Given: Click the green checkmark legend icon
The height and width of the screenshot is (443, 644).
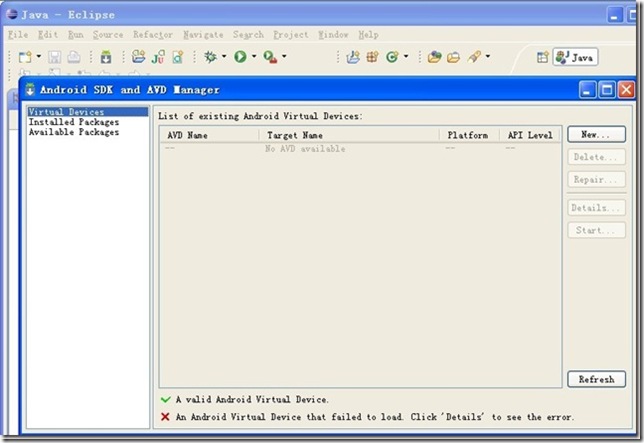Looking at the screenshot, I should click(x=166, y=399).
